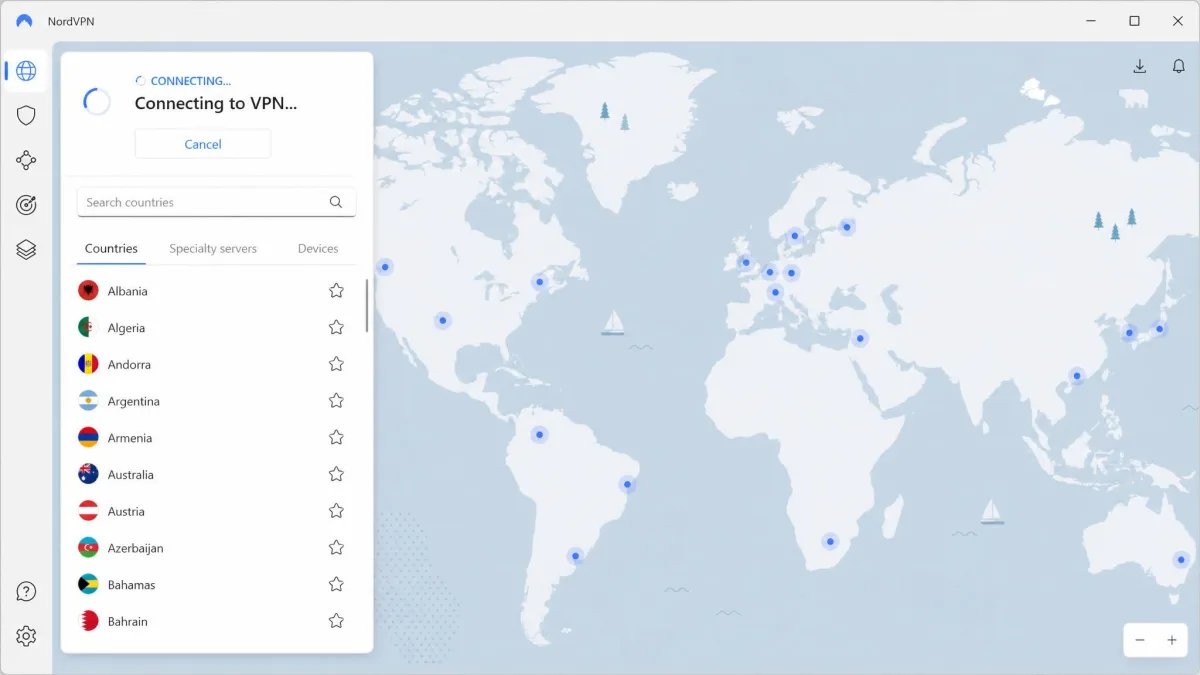The image size is (1200, 675).
Task: Click the download icon at top right
Action: [1139, 66]
